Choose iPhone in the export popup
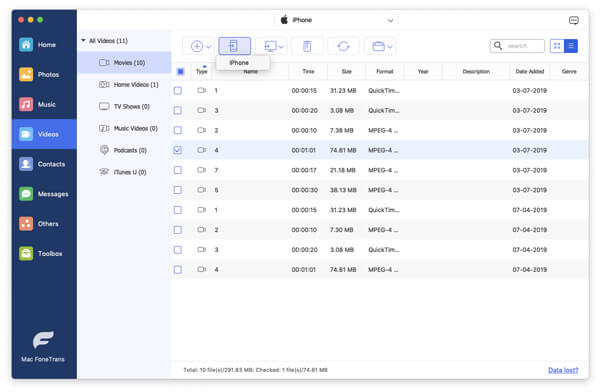This screenshot has width=600, height=392. 240,63
